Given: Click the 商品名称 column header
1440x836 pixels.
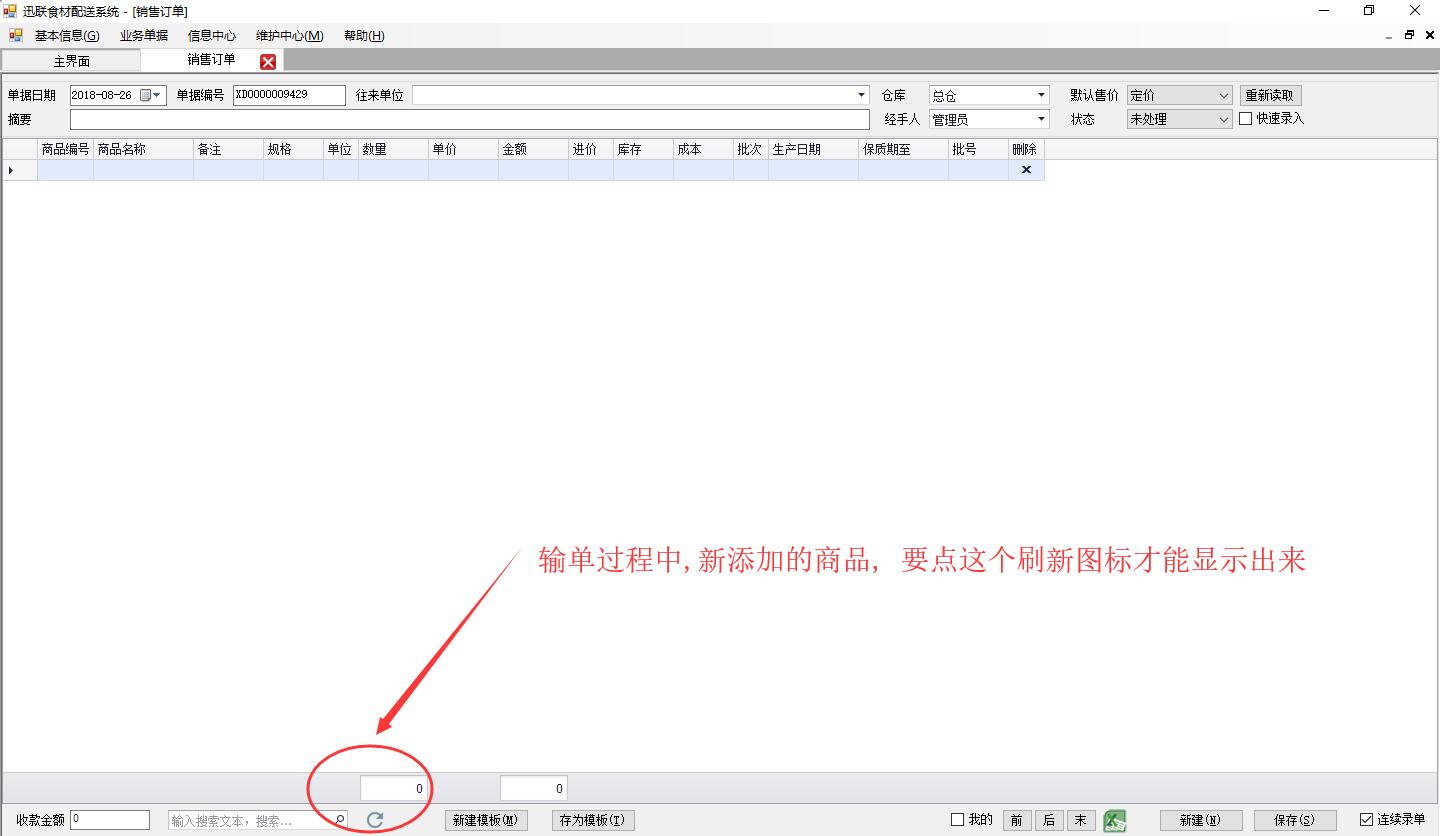Looking at the screenshot, I should [x=144, y=149].
